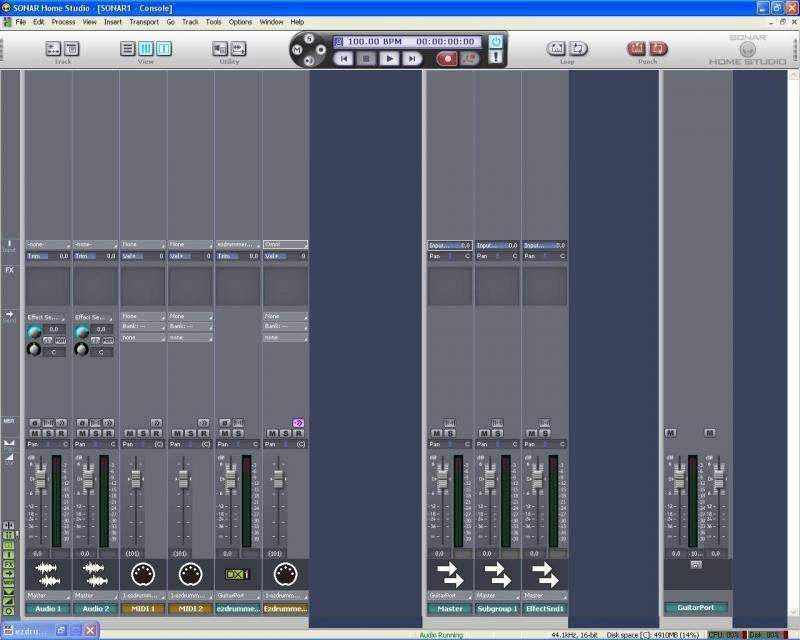
Task: Mute the Audio 1 track
Action: pos(34,433)
